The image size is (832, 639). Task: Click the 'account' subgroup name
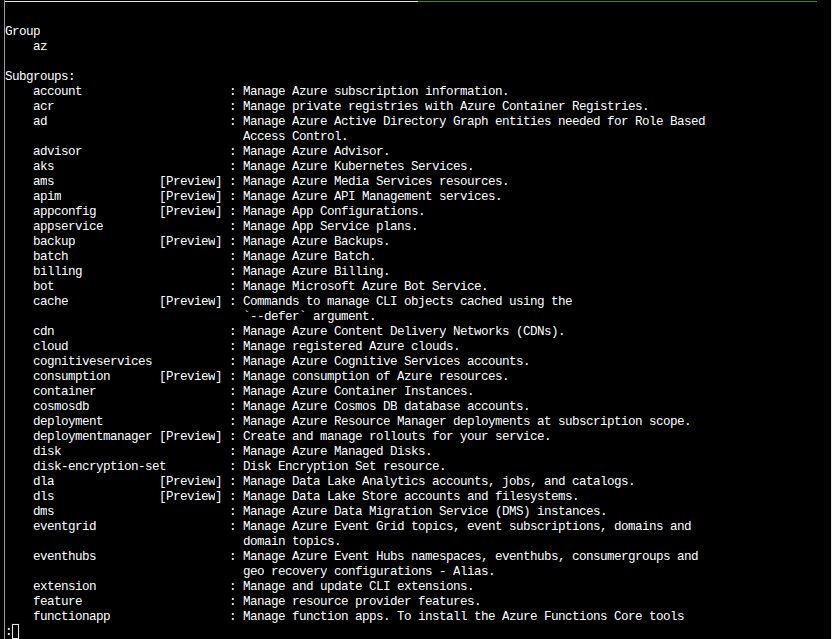57,91
